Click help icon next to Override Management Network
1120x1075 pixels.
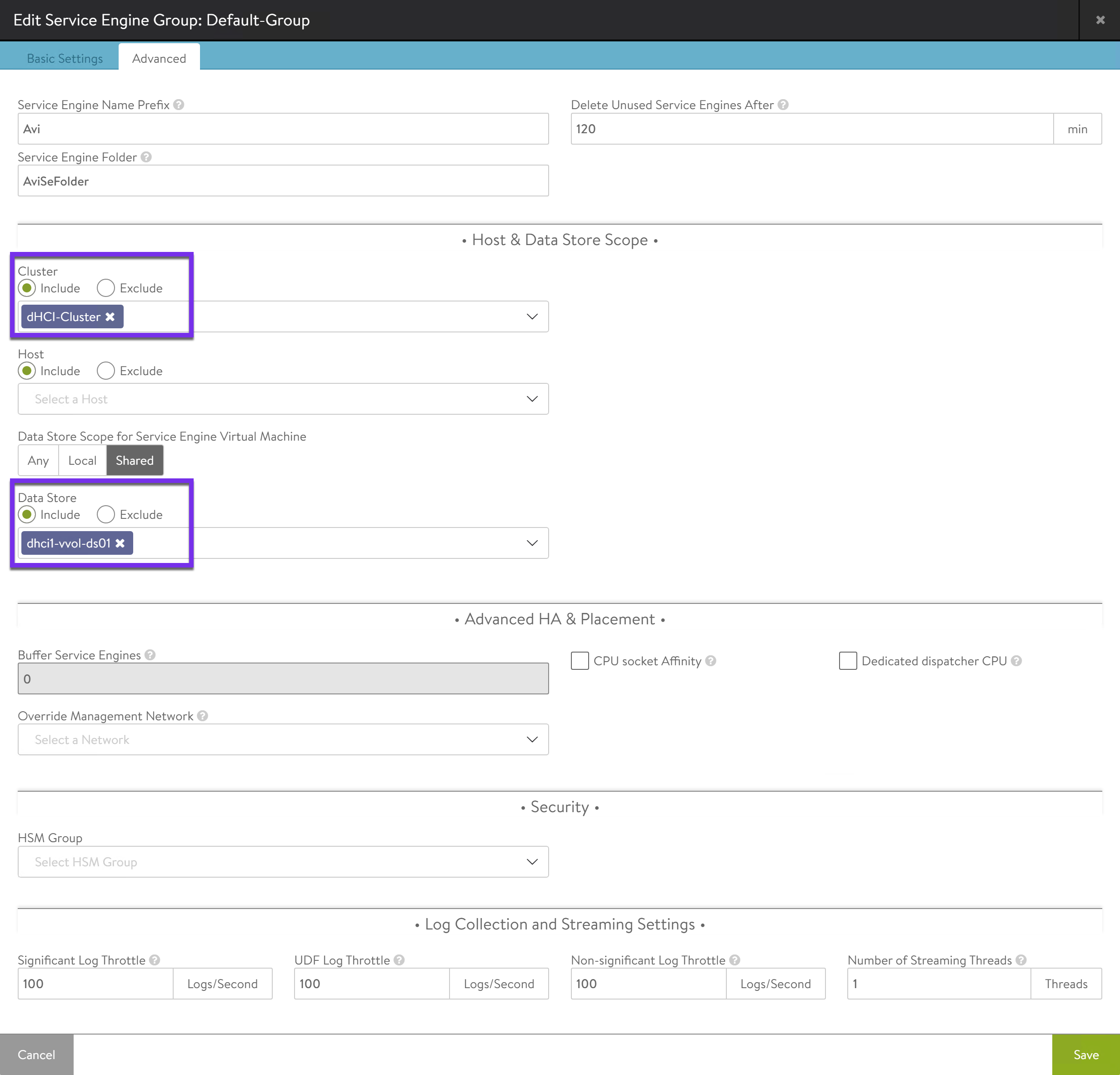(x=202, y=716)
